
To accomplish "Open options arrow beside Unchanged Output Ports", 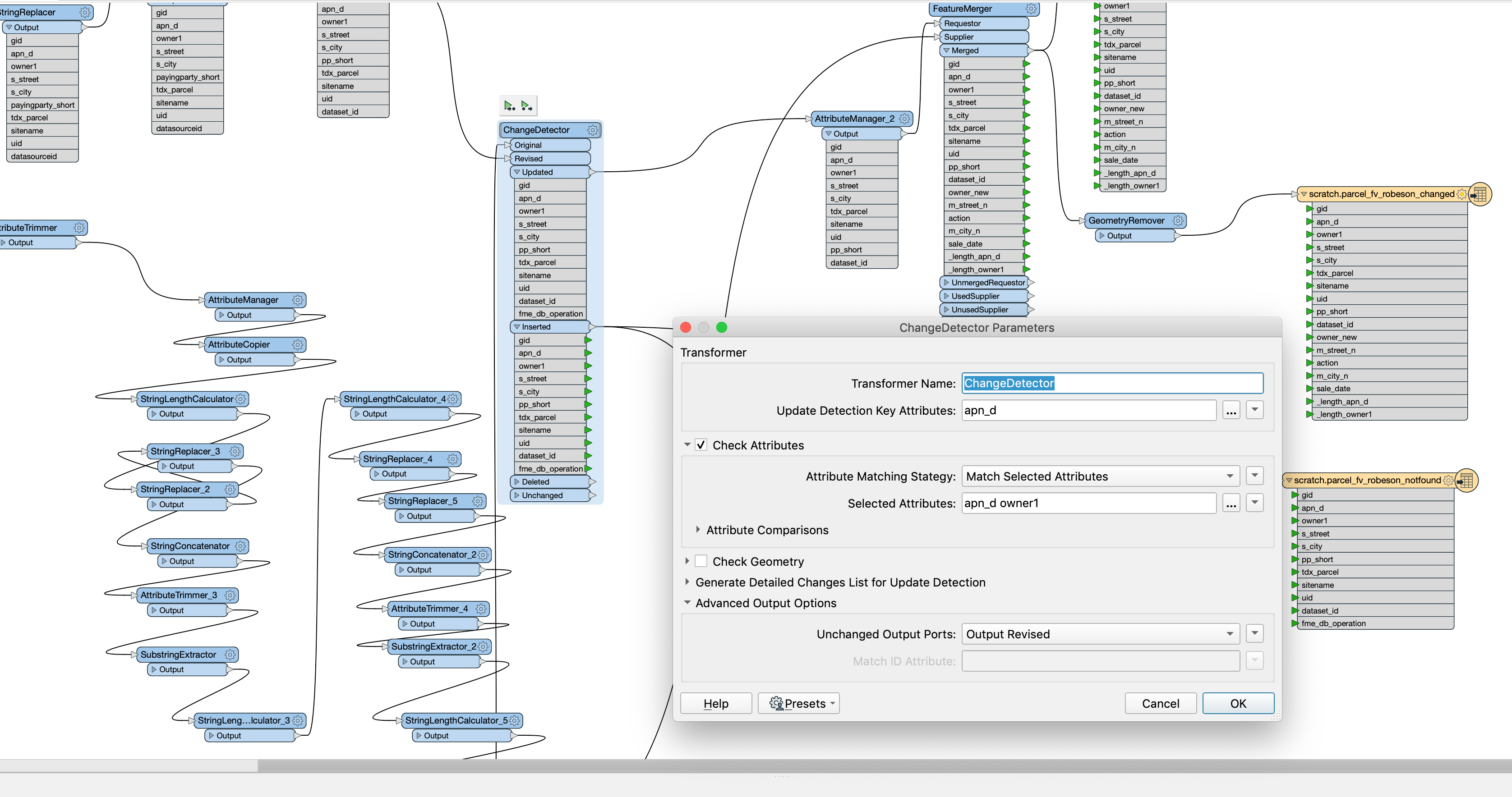I will click(x=1255, y=633).
